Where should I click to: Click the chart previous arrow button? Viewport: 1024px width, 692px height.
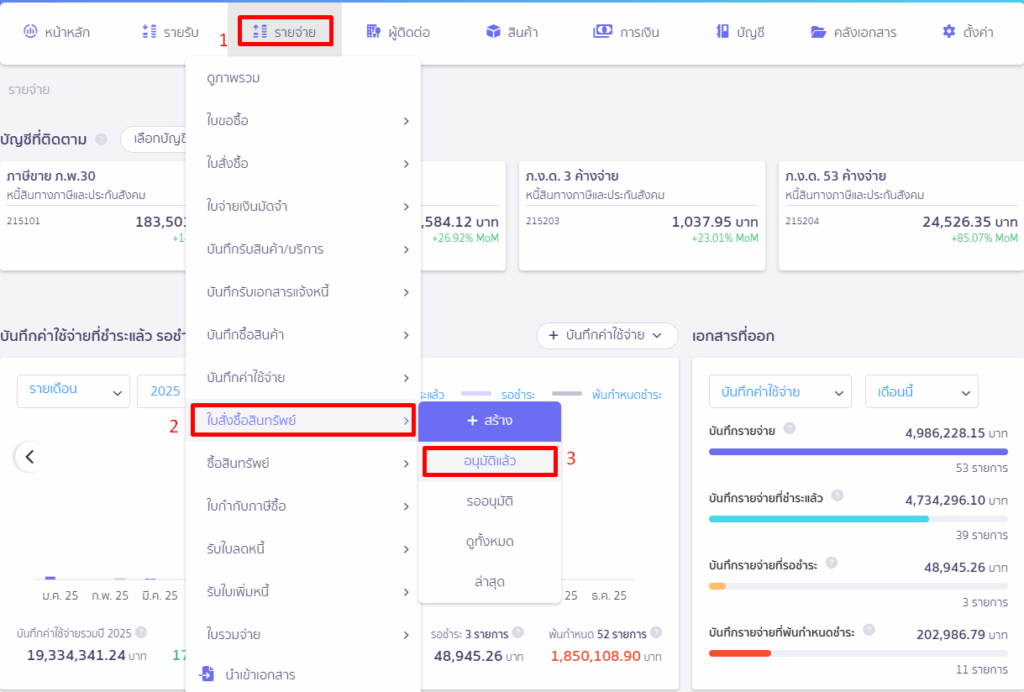(29, 457)
